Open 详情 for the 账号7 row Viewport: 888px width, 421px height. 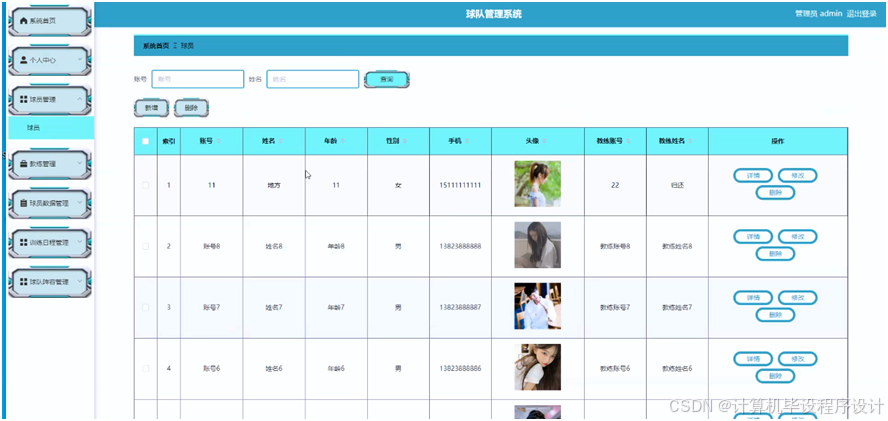click(x=753, y=298)
